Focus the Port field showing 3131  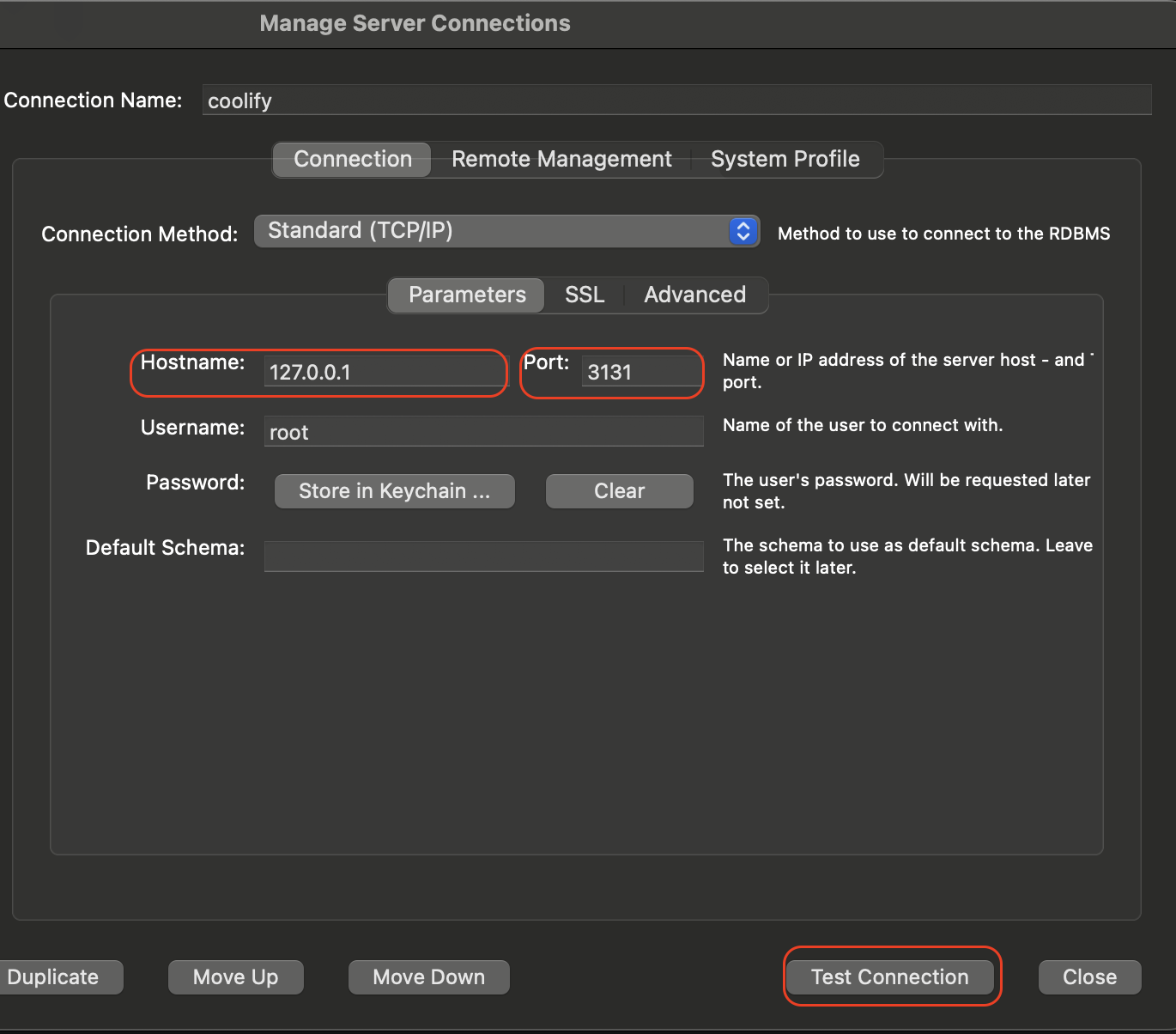(640, 373)
